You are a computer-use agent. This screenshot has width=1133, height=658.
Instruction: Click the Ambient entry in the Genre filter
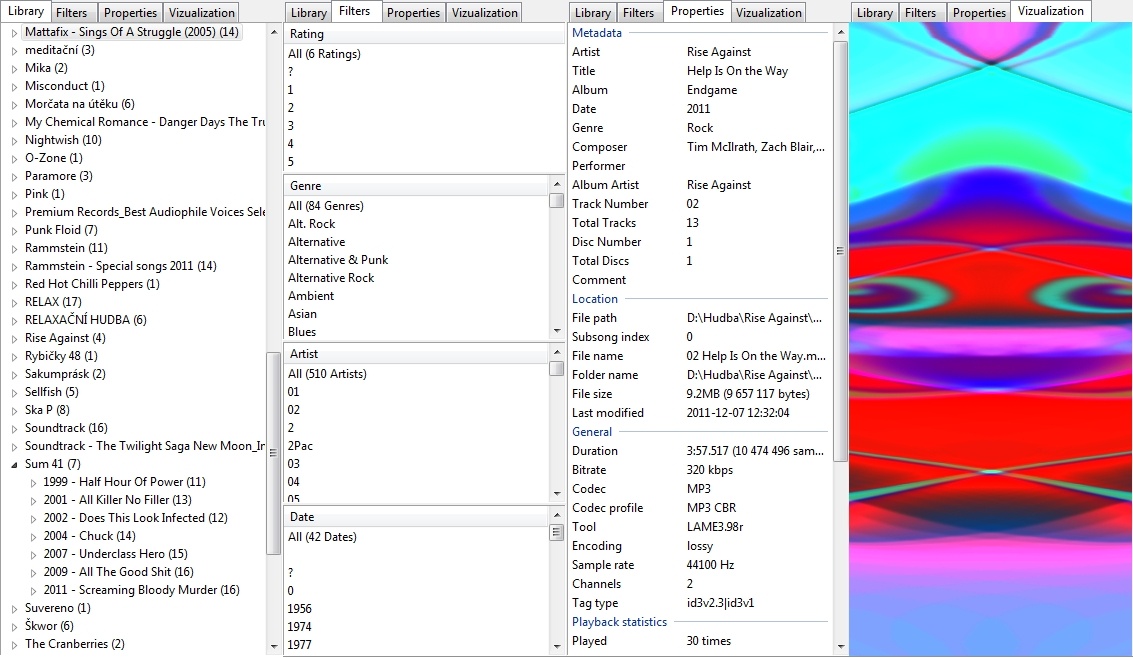point(311,296)
